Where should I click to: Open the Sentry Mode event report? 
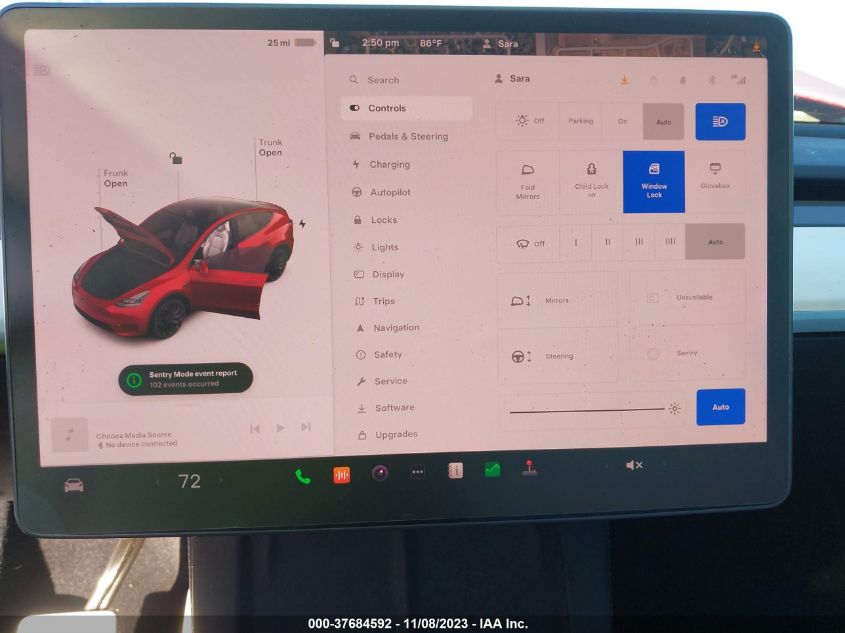[x=185, y=378]
